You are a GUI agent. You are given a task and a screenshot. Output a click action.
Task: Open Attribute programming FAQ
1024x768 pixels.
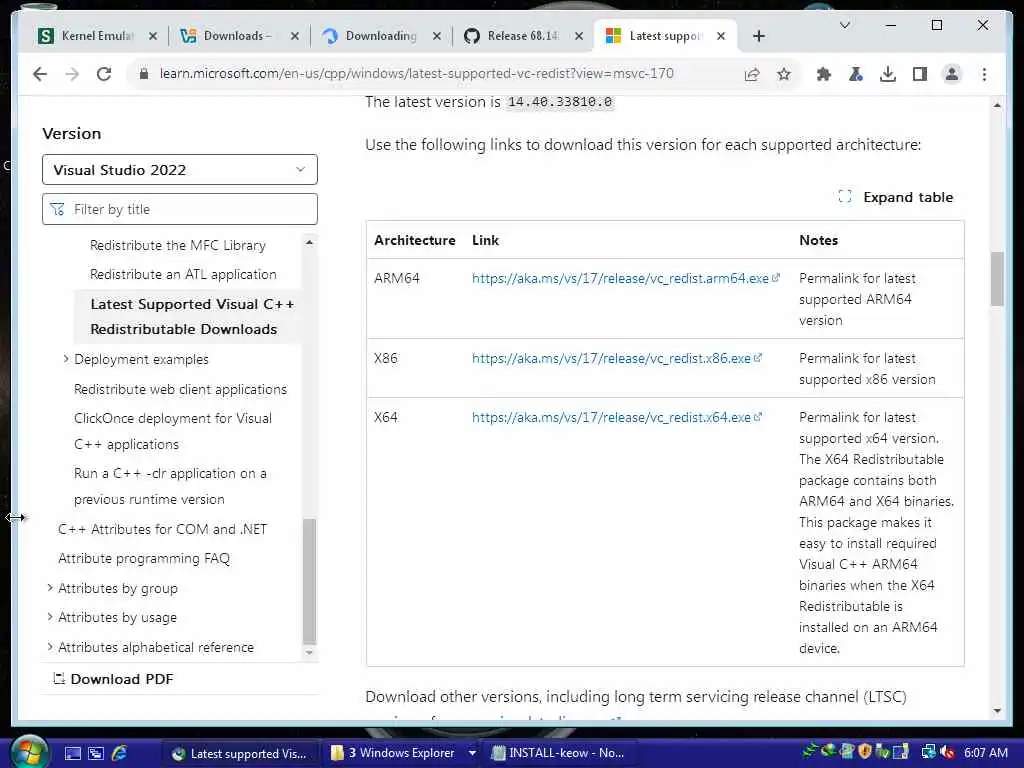tap(144, 558)
